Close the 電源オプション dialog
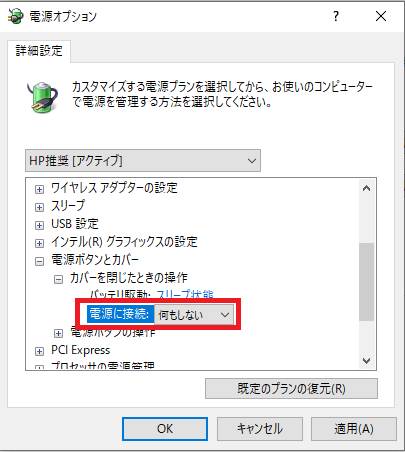 (381, 16)
